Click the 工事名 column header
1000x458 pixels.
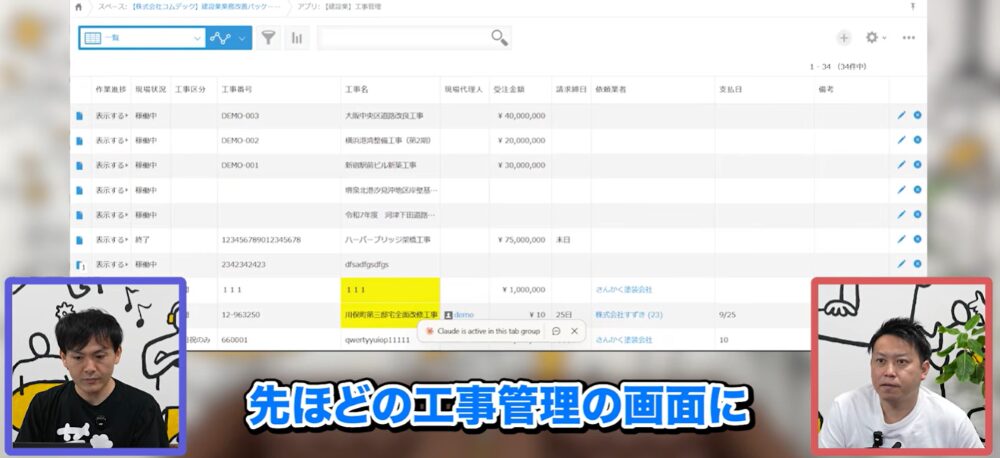coord(357,89)
